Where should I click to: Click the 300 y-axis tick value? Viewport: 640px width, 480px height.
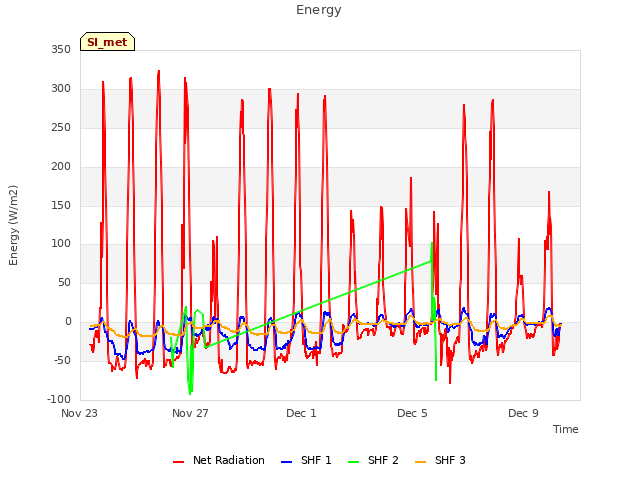[x=61, y=89]
